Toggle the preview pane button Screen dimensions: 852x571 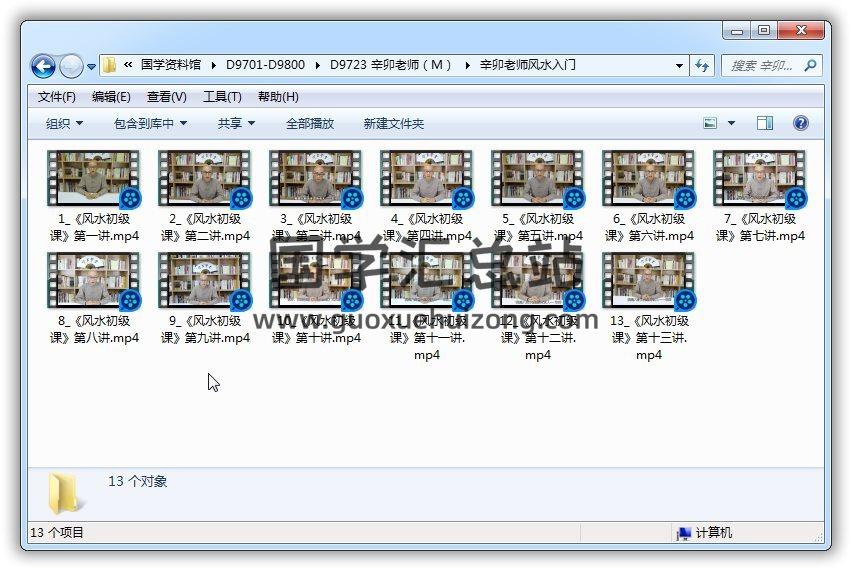[x=765, y=123]
